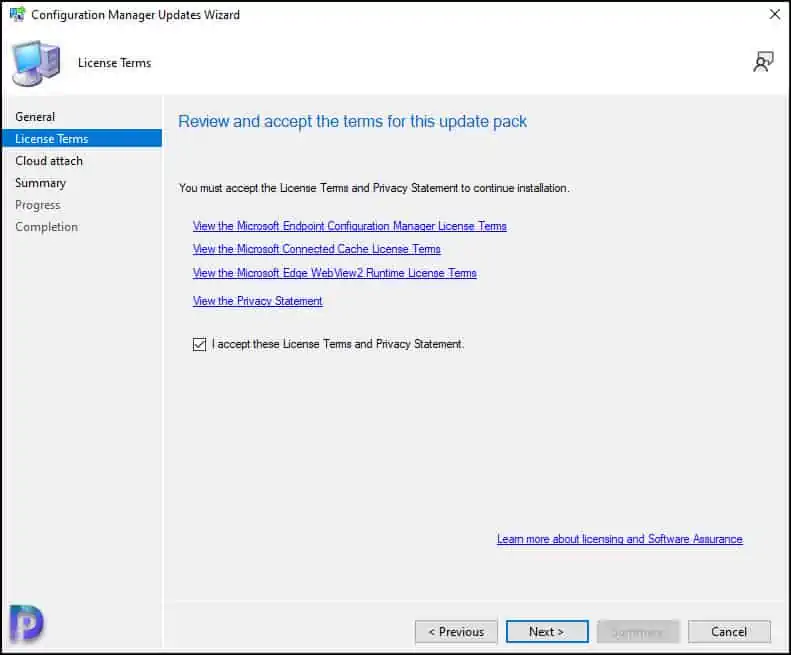Select the Completion step in sidebar
Screen dimensions: 791x655
coord(46,227)
